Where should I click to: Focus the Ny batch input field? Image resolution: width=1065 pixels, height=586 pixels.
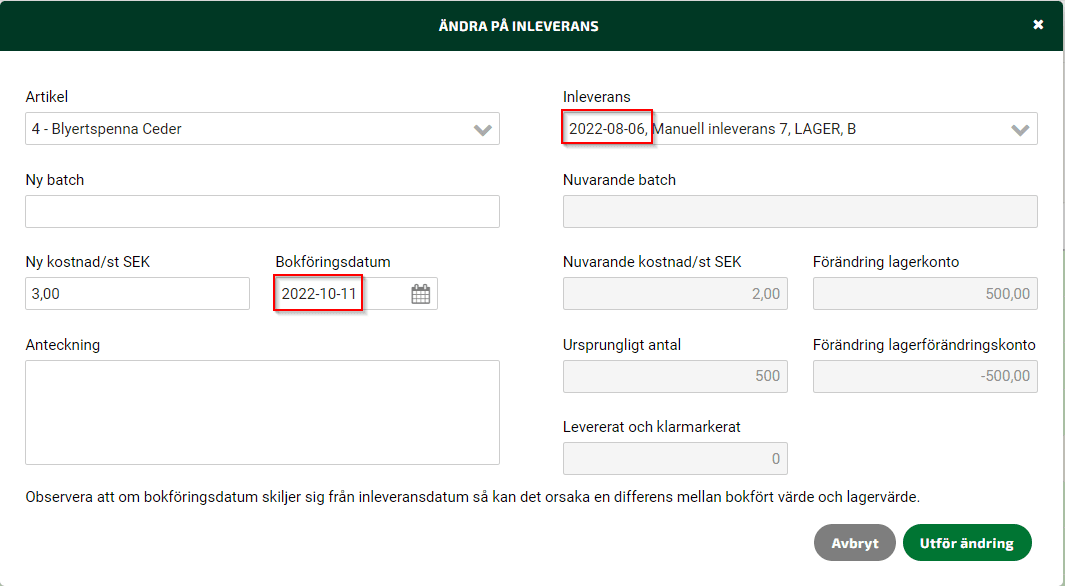coord(262,211)
